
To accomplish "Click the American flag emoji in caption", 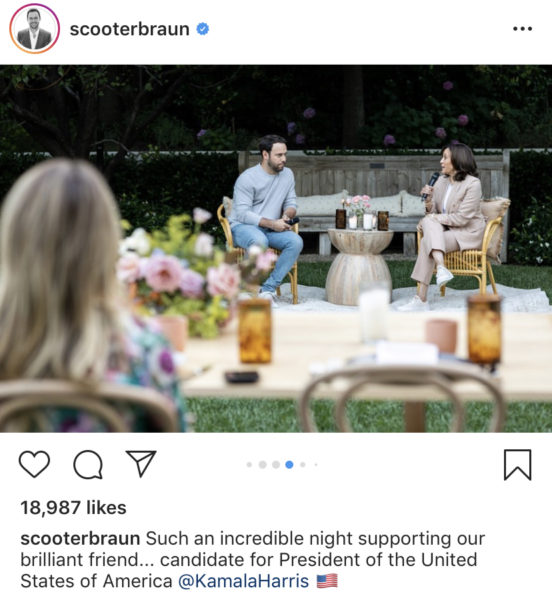I will coord(327,581).
